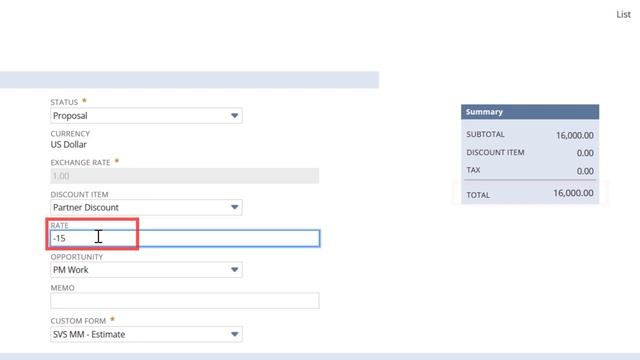Click the Rate input field containing -15

click(x=185, y=238)
